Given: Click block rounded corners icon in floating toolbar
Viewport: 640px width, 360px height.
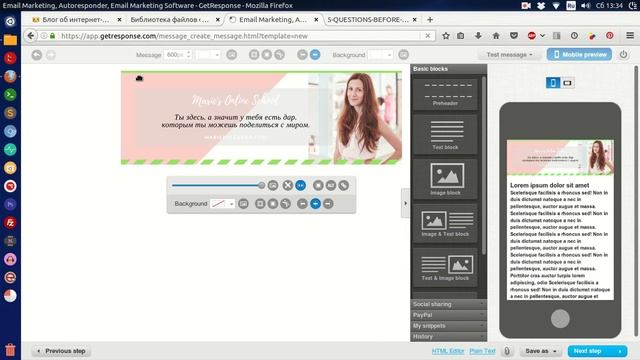Looking at the screenshot, I should 286,204.
